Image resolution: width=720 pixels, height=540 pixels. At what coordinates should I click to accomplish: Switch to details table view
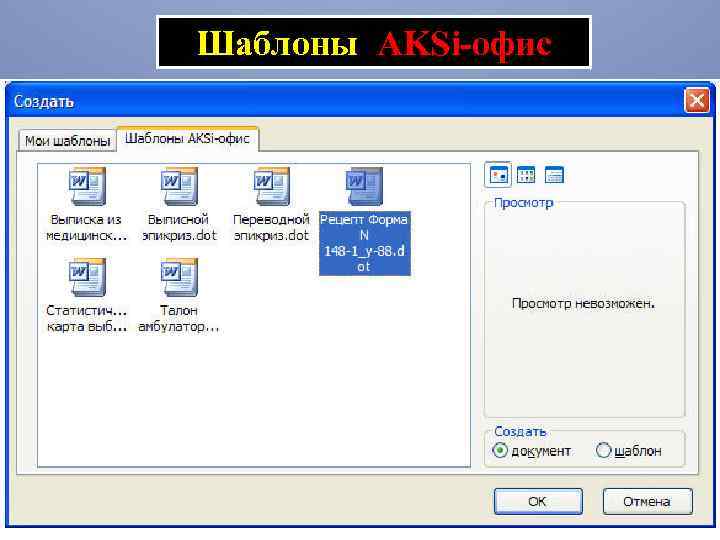(554, 175)
